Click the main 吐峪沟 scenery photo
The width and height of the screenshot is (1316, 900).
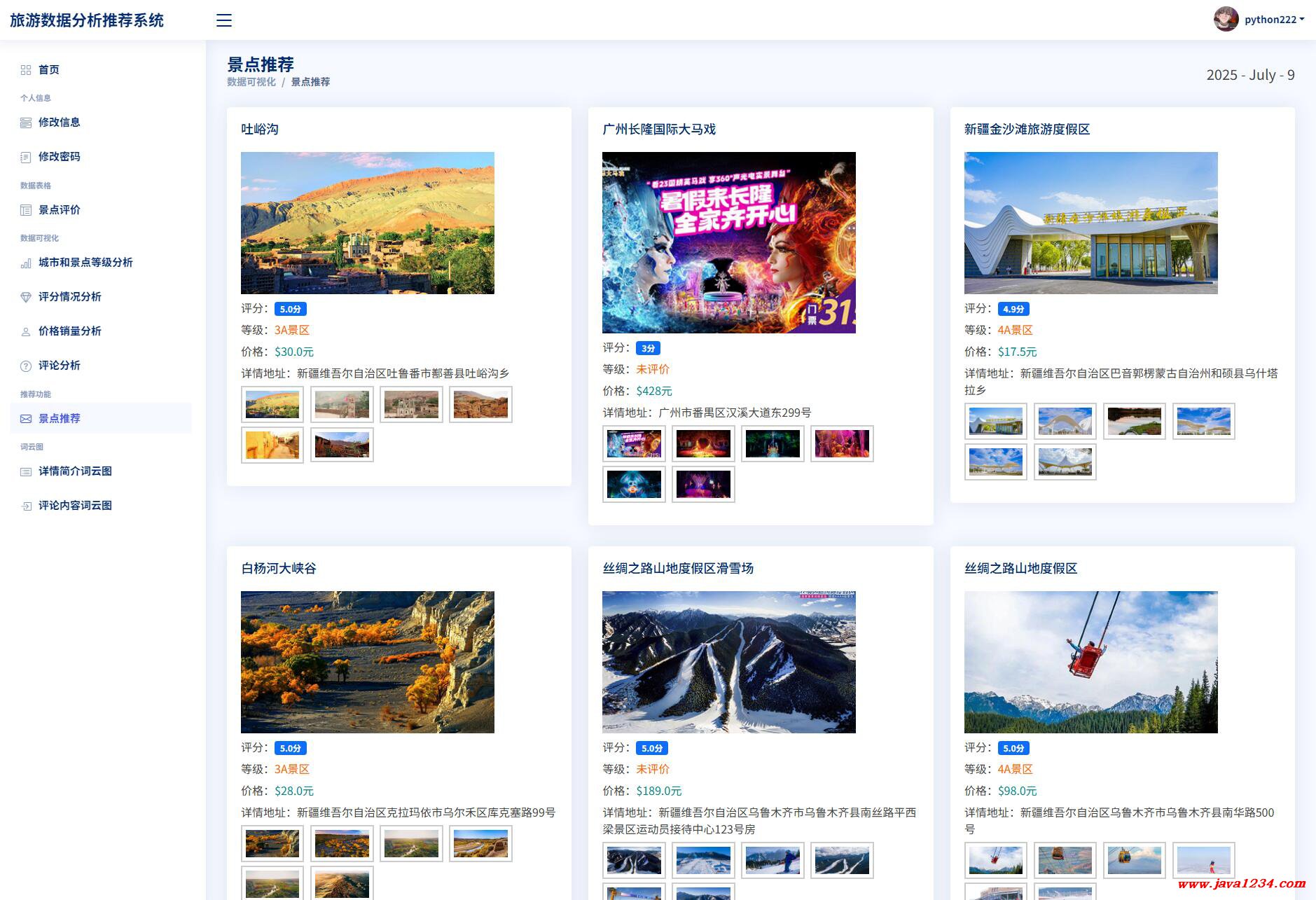pyautogui.click(x=368, y=223)
